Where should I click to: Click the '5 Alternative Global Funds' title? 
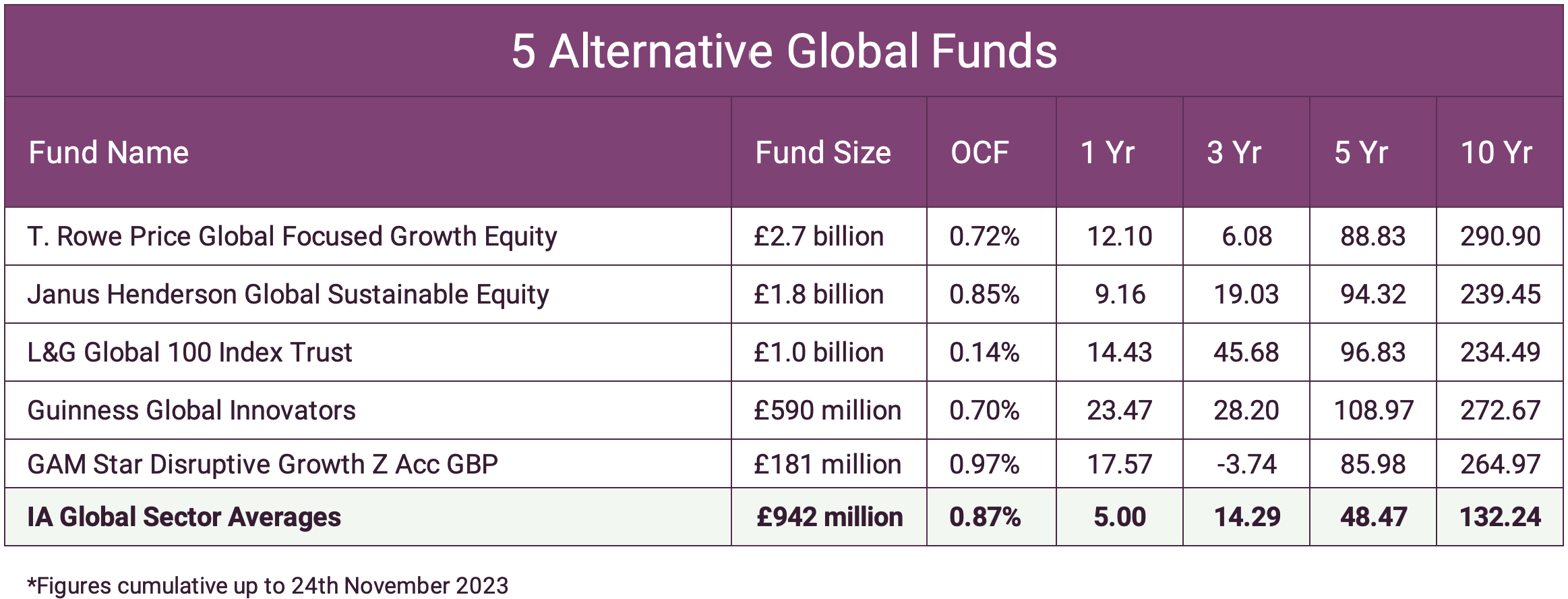[784, 51]
